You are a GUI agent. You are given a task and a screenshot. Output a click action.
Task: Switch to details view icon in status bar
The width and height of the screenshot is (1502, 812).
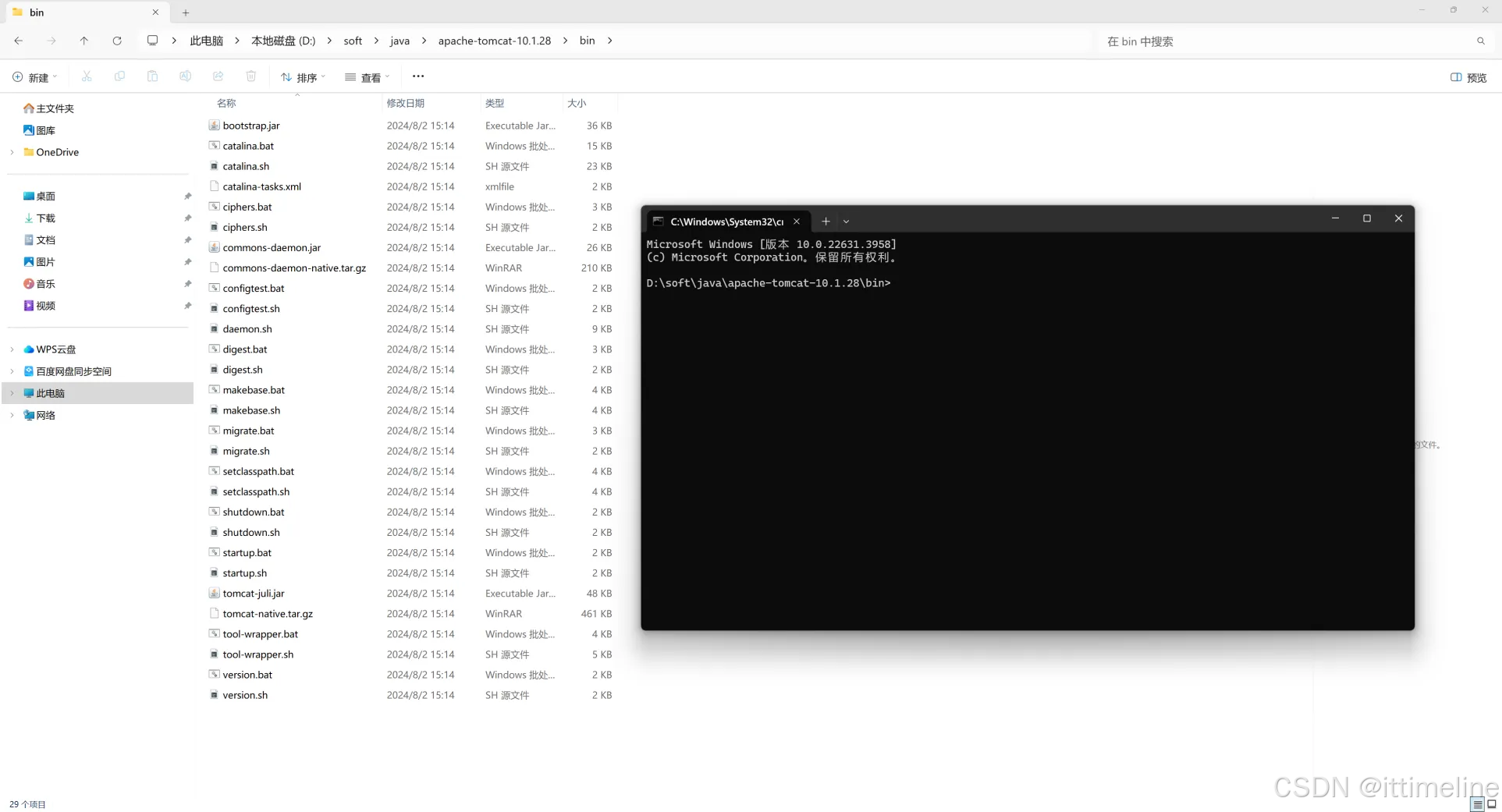pyautogui.click(x=1477, y=804)
